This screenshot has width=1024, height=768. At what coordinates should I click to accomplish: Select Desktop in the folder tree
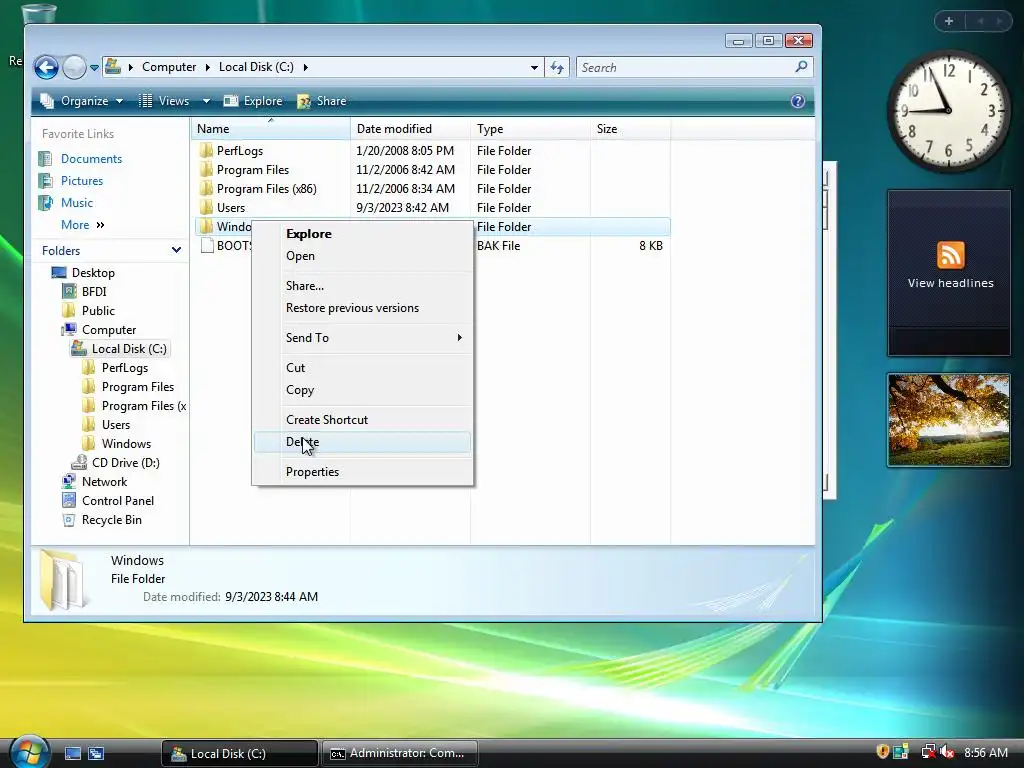click(x=93, y=273)
